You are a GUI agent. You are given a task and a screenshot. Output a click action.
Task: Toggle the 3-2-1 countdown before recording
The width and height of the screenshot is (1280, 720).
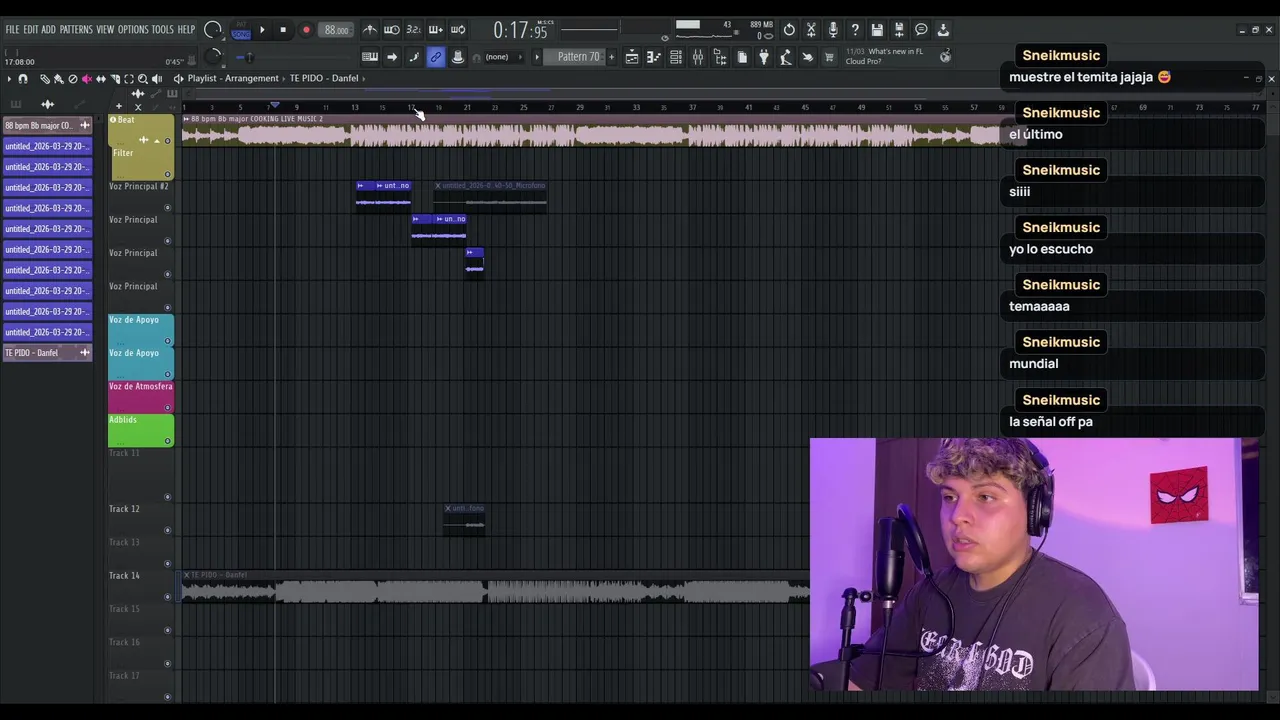[414, 30]
